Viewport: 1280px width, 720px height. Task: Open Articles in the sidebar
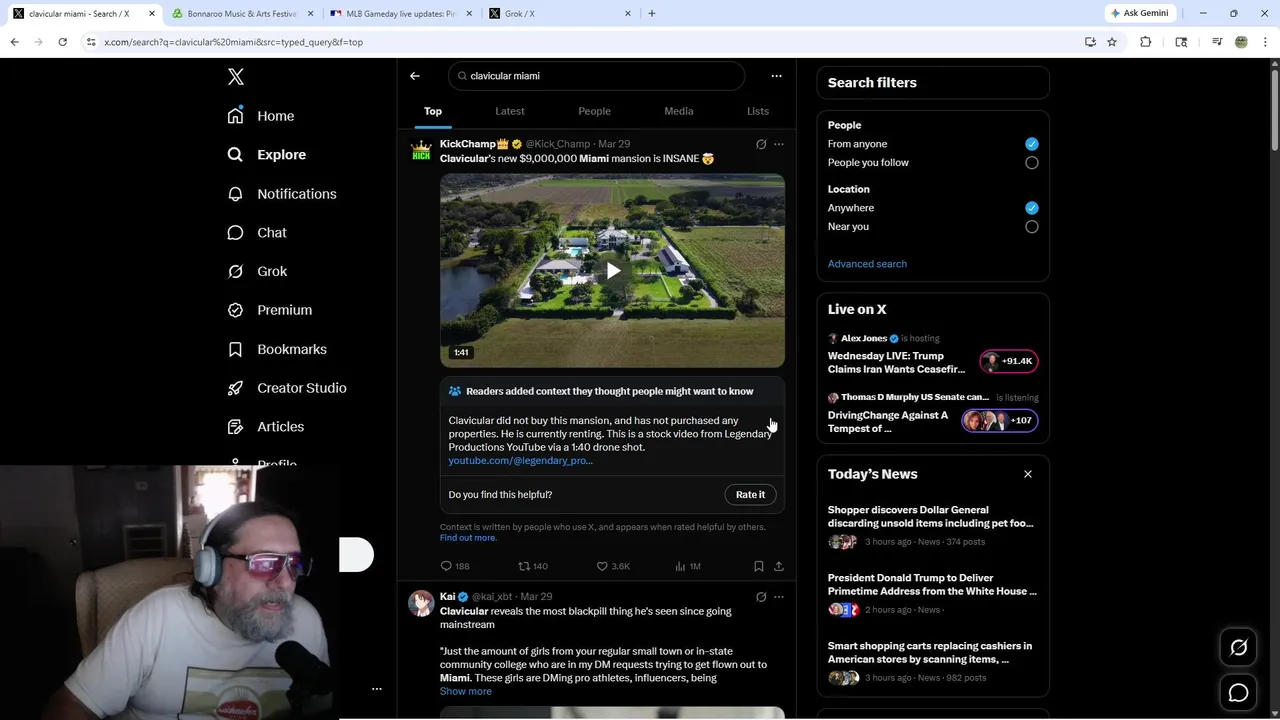click(x=266, y=427)
